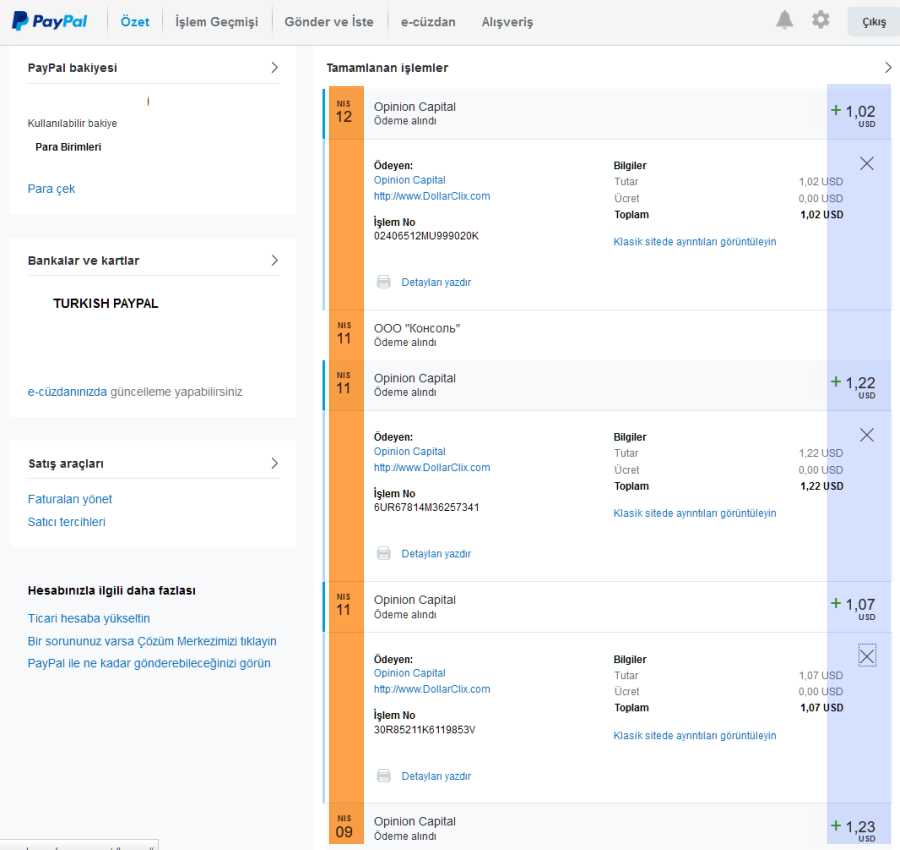View classic site details for 1,02 transaction

click(695, 242)
